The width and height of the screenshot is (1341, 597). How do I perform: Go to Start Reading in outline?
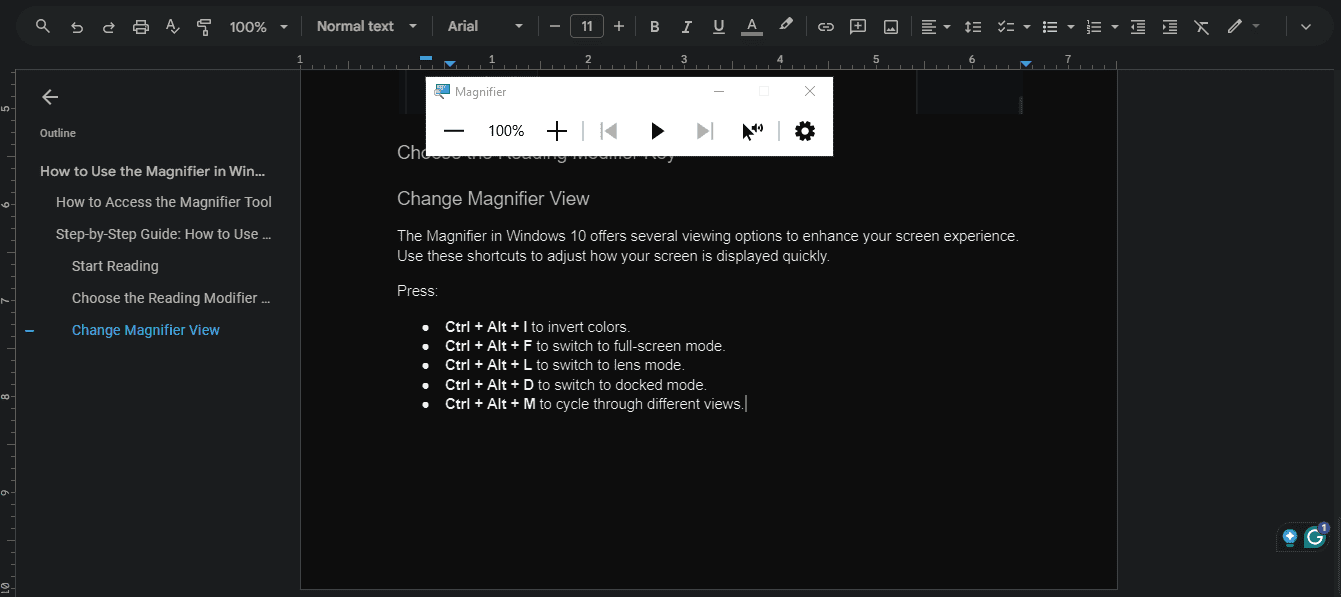(115, 266)
